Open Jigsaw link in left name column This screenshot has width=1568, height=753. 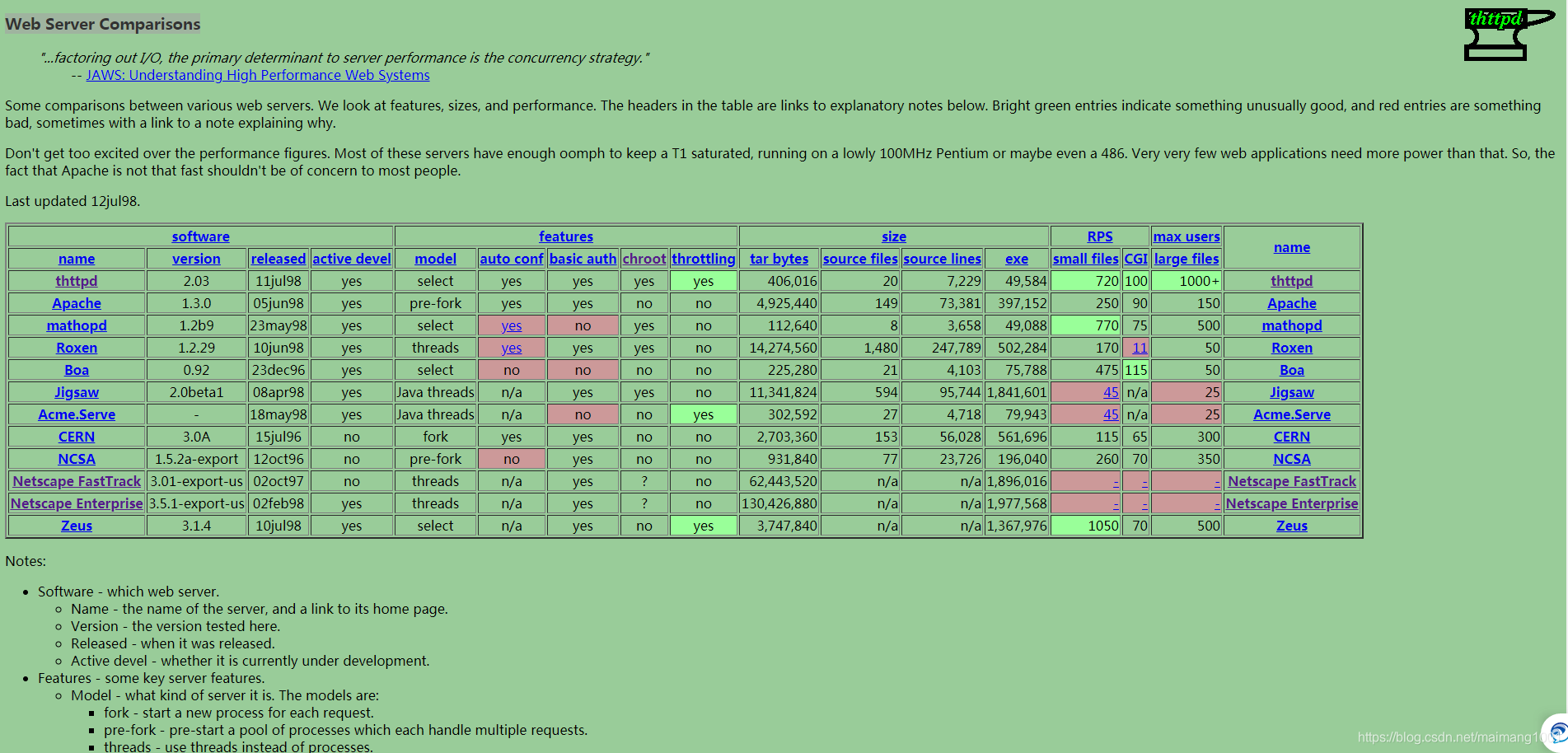77,392
